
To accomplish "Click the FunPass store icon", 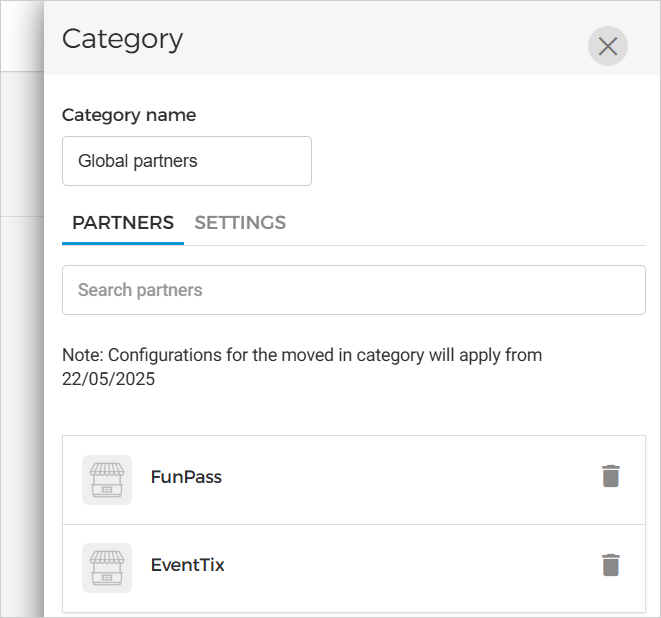I will click(107, 479).
